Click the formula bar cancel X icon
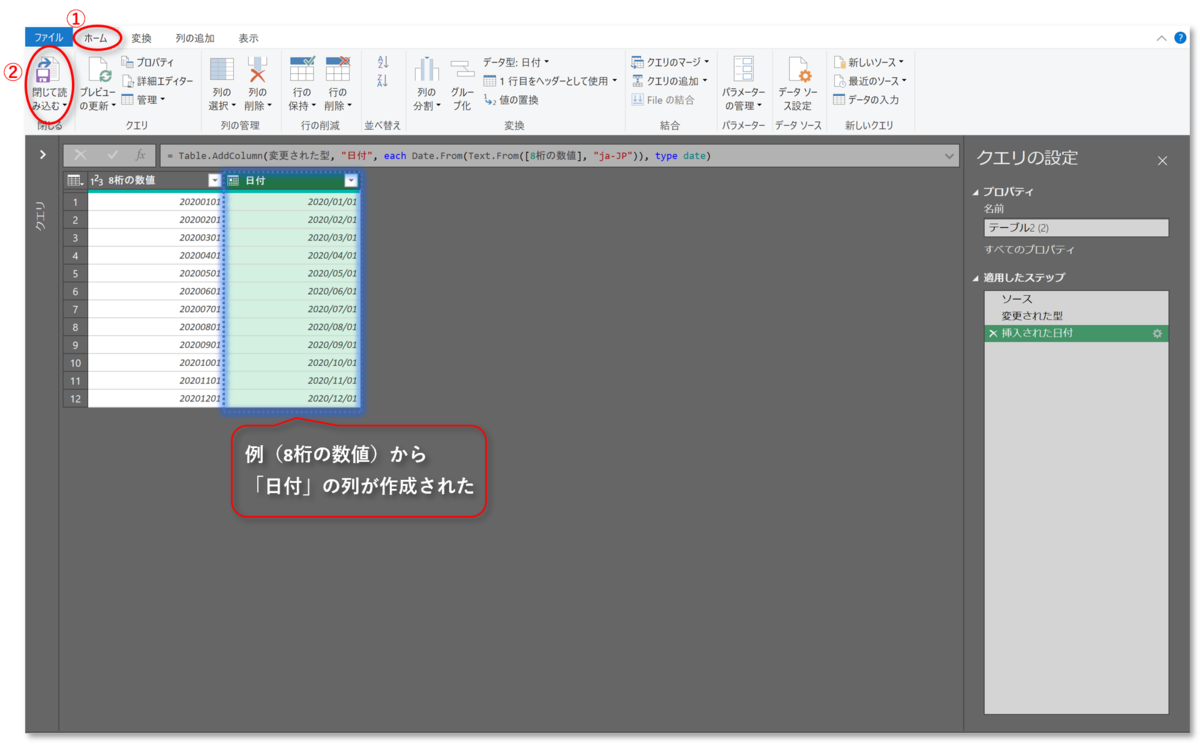This screenshot has height=745, width=1200. coord(81,155)
